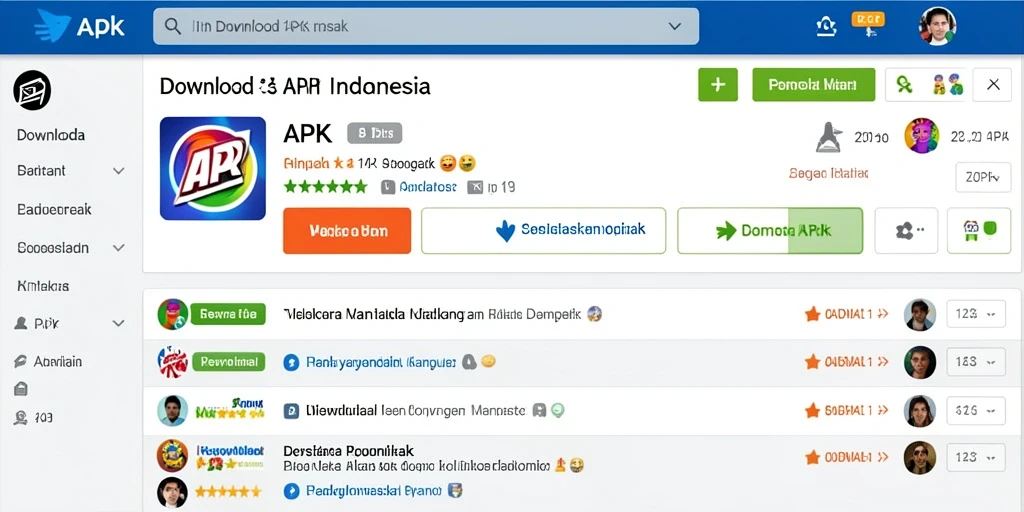The image size is (1024, 512).
Task: Open the large APK app icon
Action: coord(213,168)
